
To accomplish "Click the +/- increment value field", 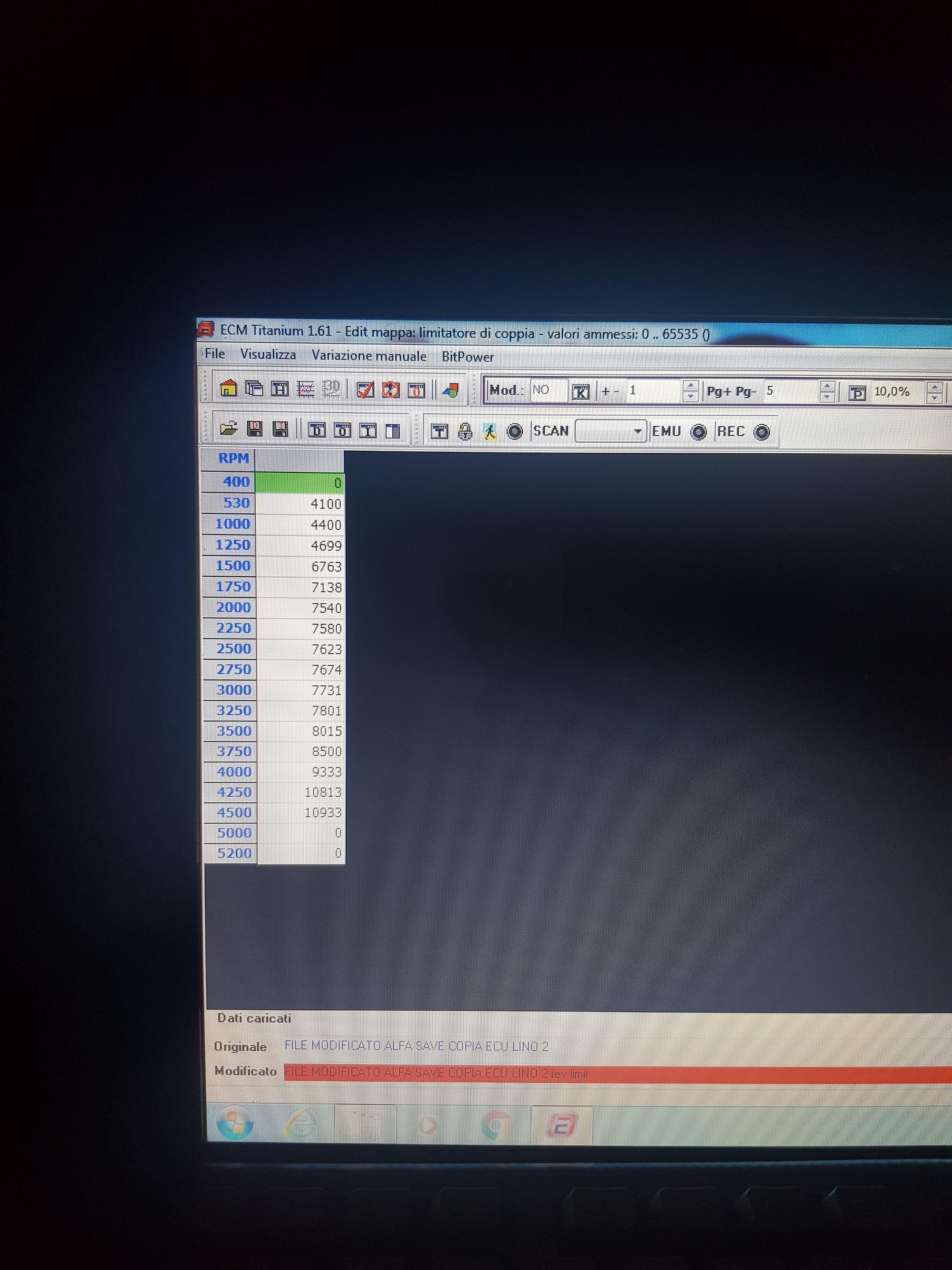I will [x=654, y=391].
